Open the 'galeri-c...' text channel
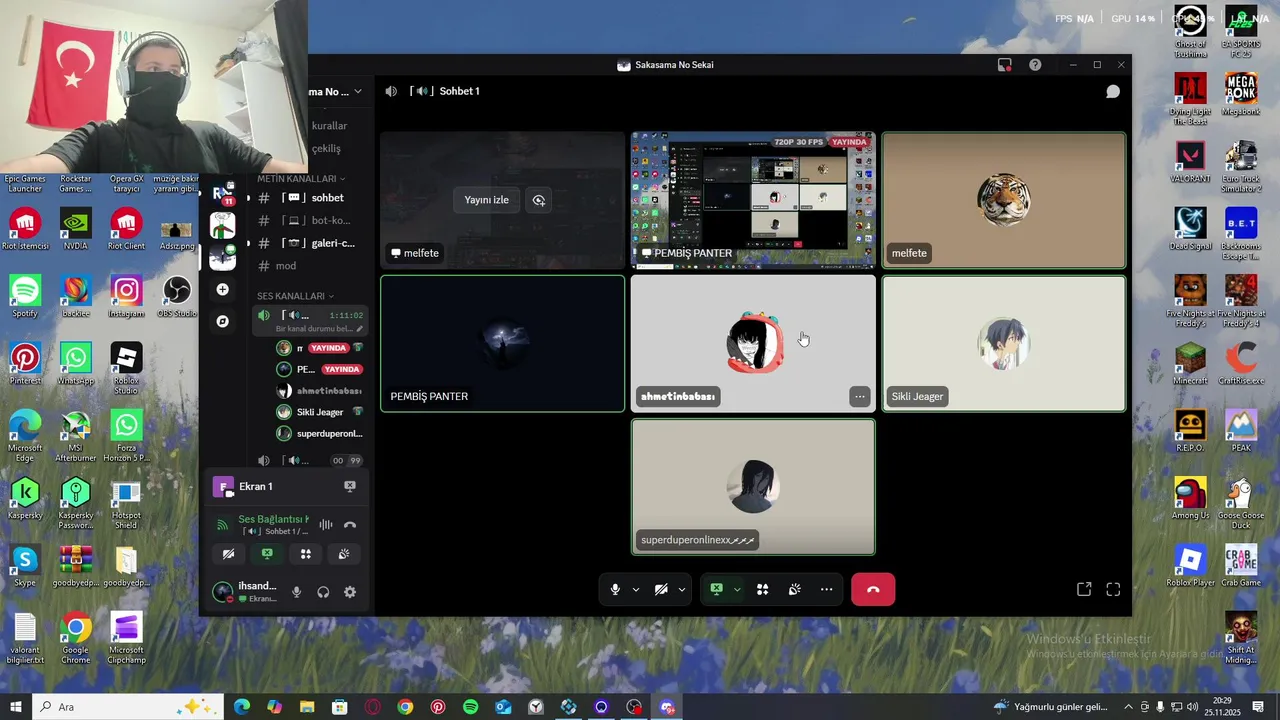The image size is (1280, 720). [311, 243]
